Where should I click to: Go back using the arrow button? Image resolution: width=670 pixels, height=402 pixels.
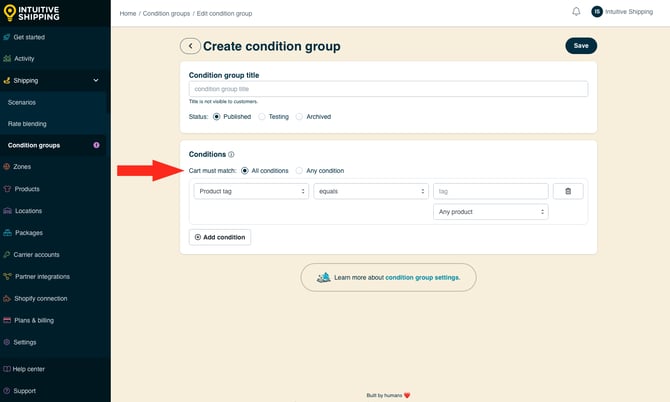coord(190,46)
